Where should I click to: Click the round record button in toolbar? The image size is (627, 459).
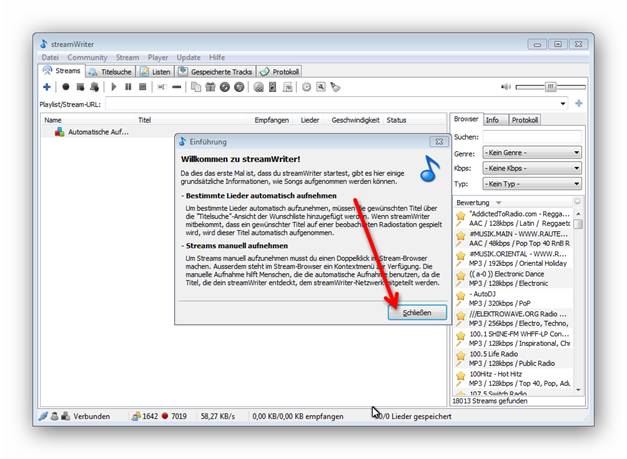66,87
